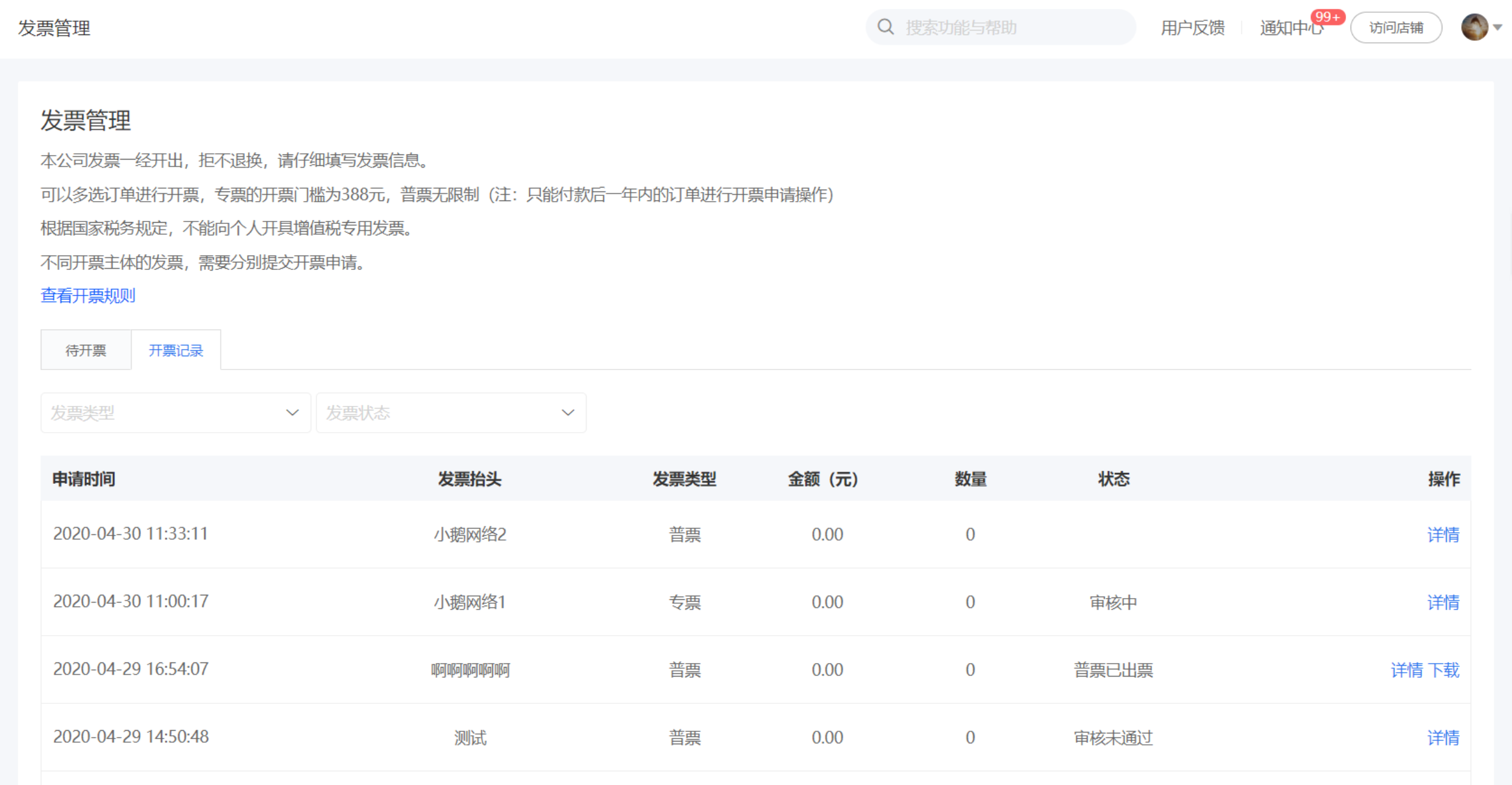Click the 普票已出票 status cell
1512x785 pixels.
point(1114,670)
